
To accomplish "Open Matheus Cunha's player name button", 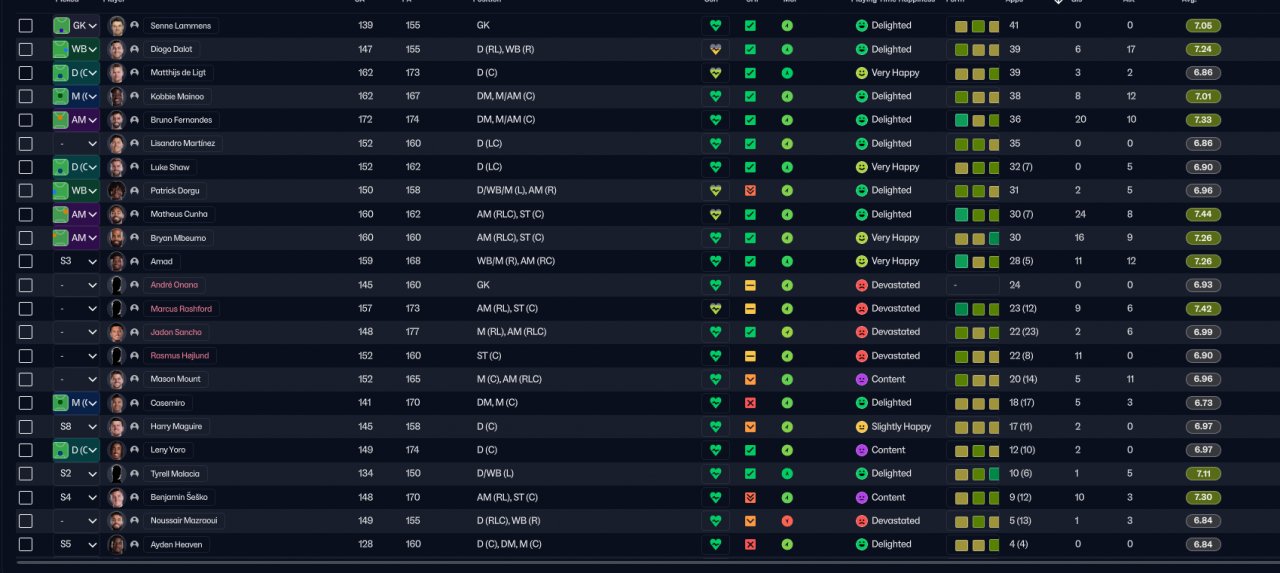I will (x=179, y=214).
